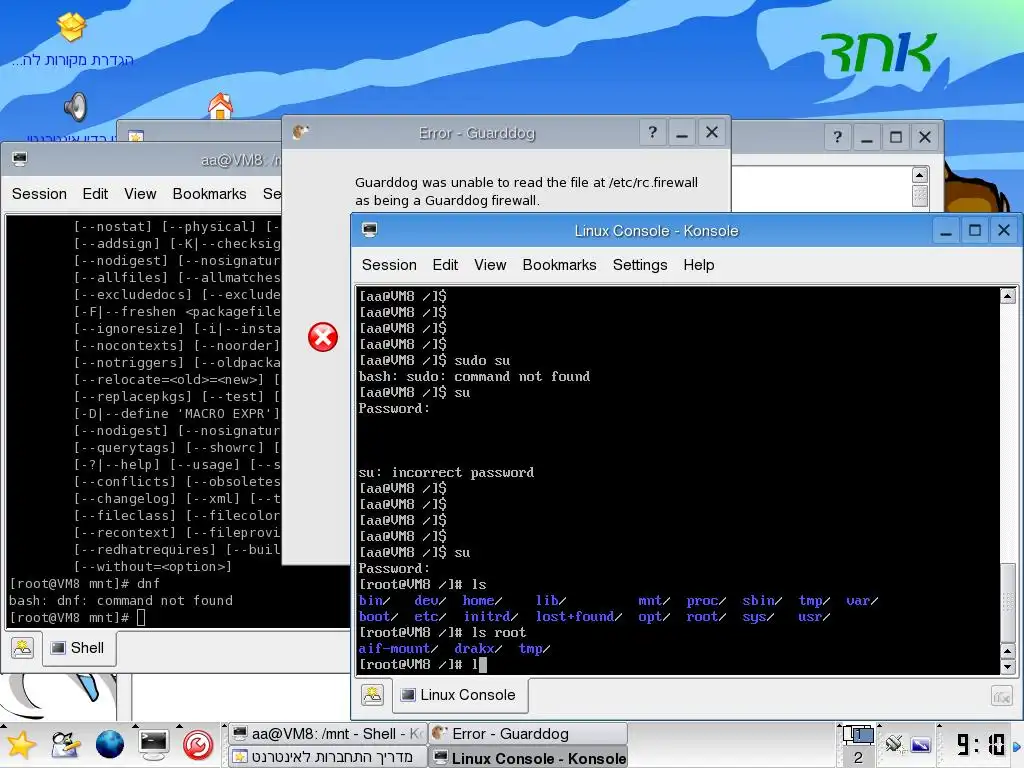Open Session menu in the aa@VM8 Shell window
This screenshot has width=1024, height=768.
[x=39, y=194]
